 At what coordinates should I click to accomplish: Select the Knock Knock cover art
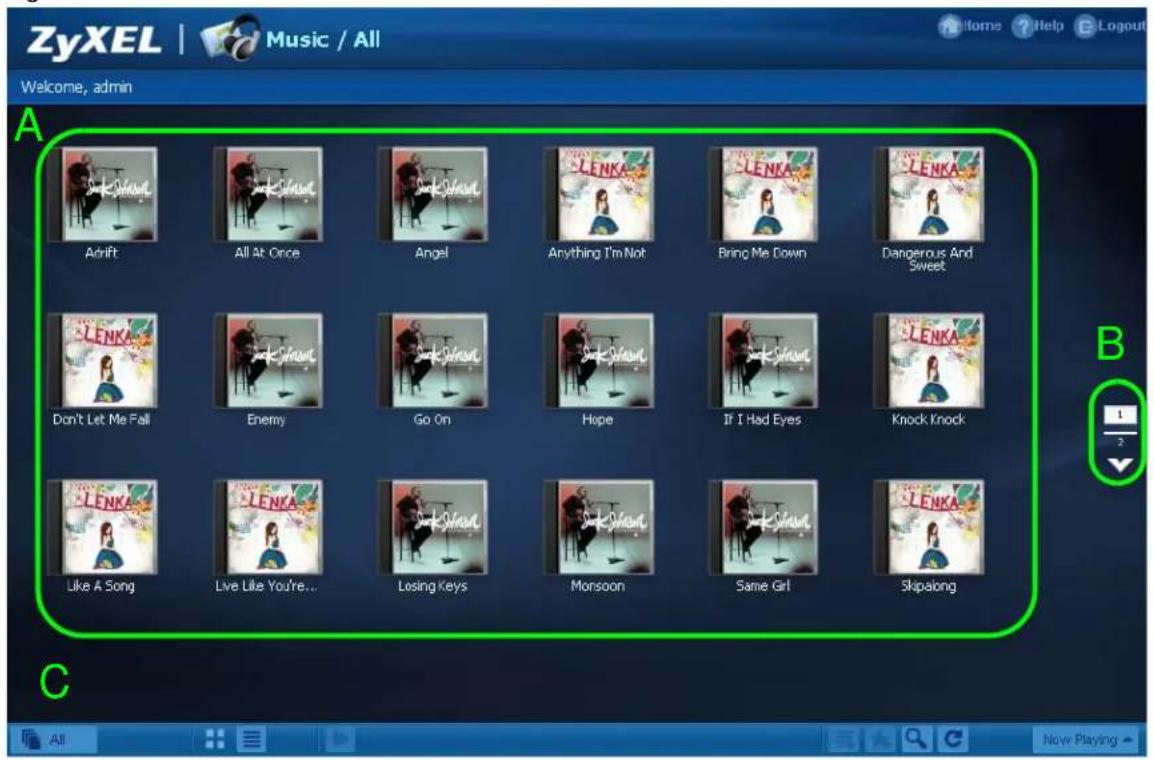pyautogui.click(x=929, y=361)
